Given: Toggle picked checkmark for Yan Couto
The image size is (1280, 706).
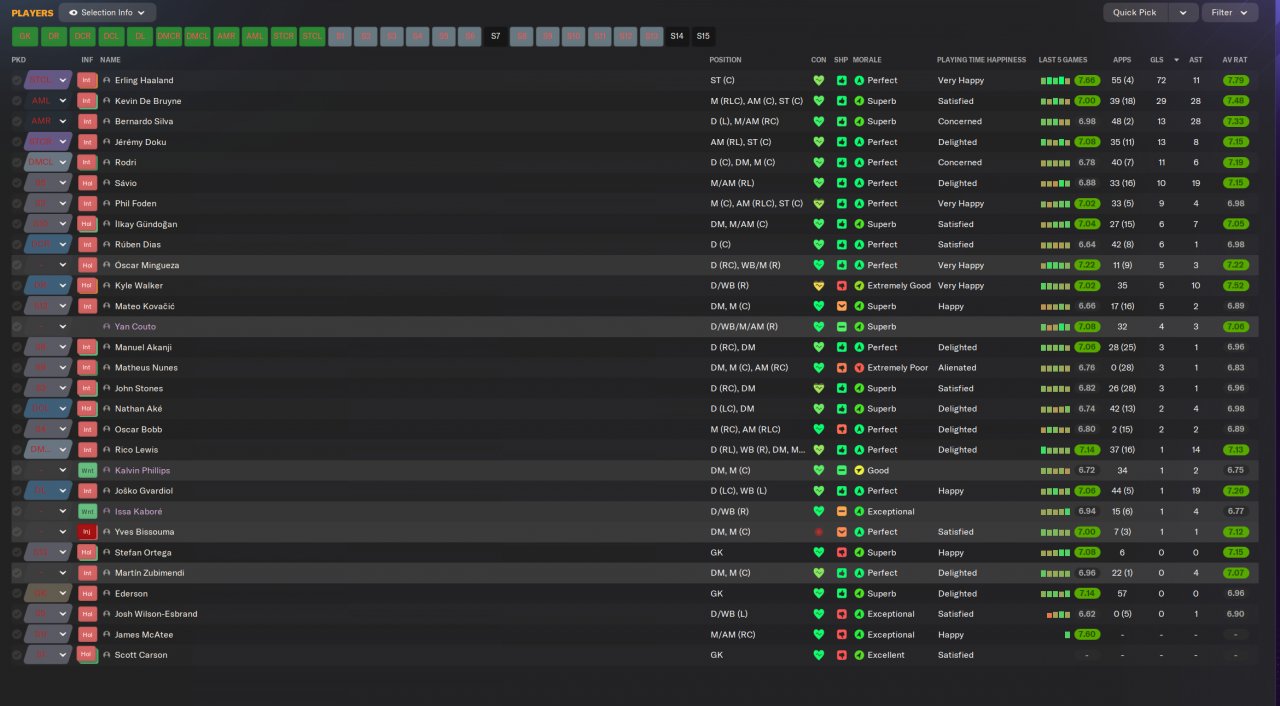Looking at the screenshot, I should (17, 326).
